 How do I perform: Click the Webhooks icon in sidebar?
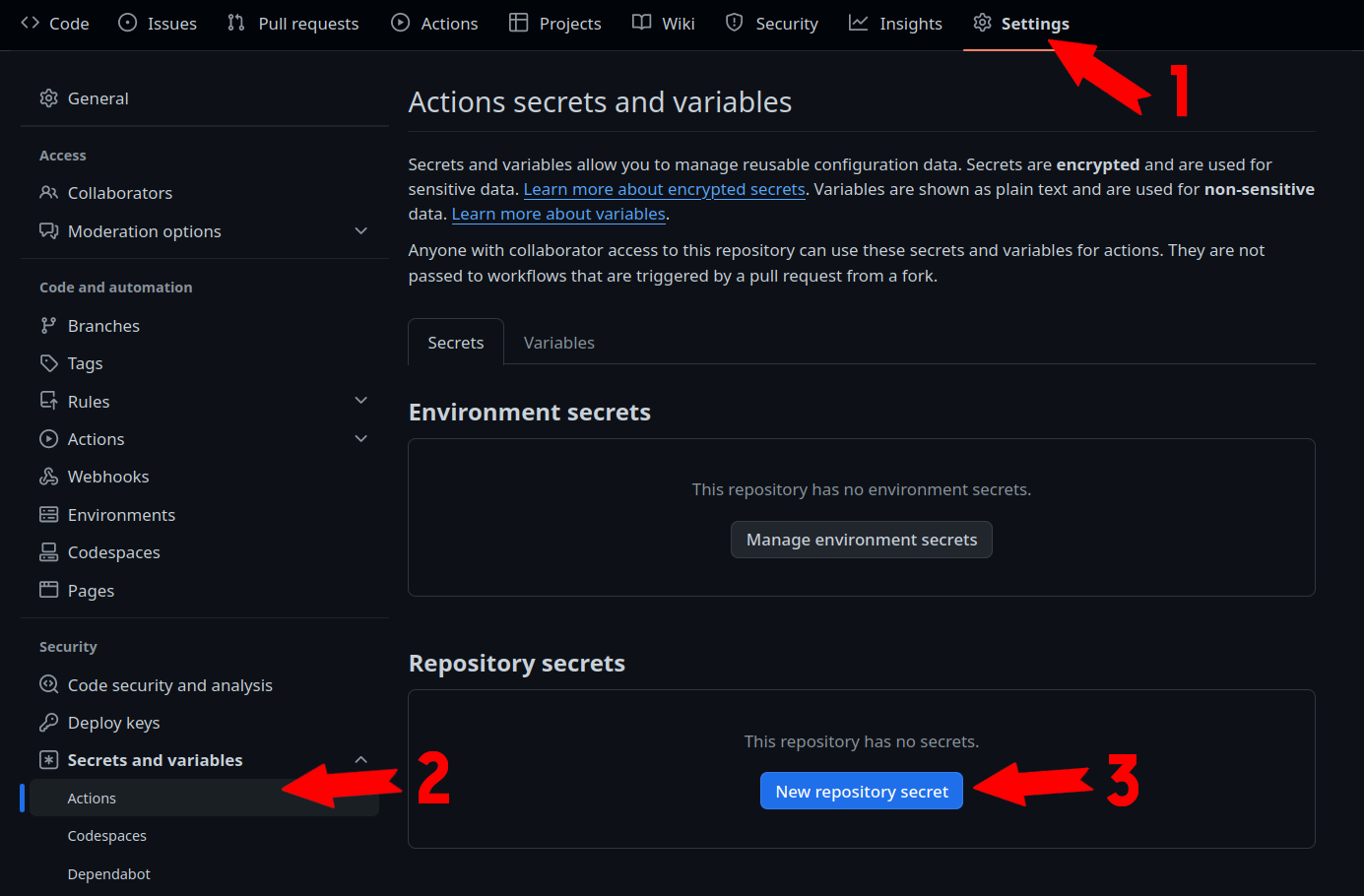[x=48, y=477]
